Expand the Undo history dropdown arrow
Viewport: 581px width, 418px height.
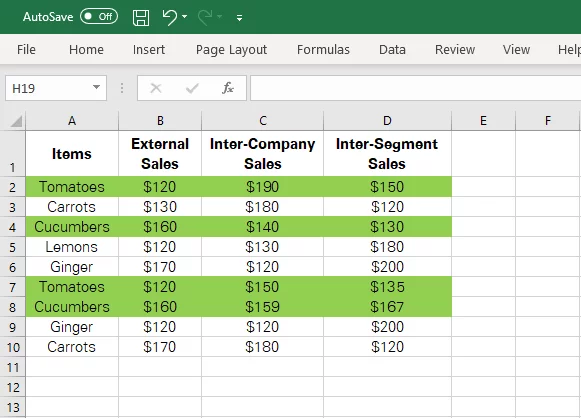click(185, 17)
